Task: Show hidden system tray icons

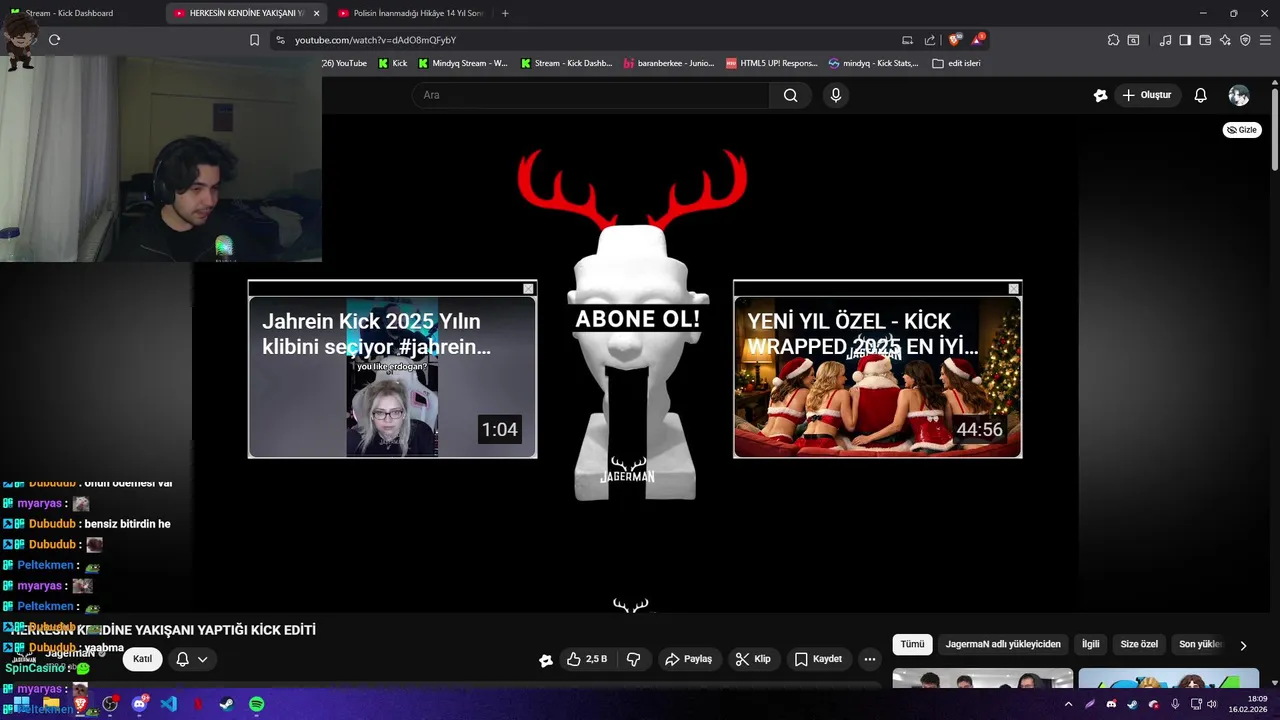Action: pos(1068,704)
